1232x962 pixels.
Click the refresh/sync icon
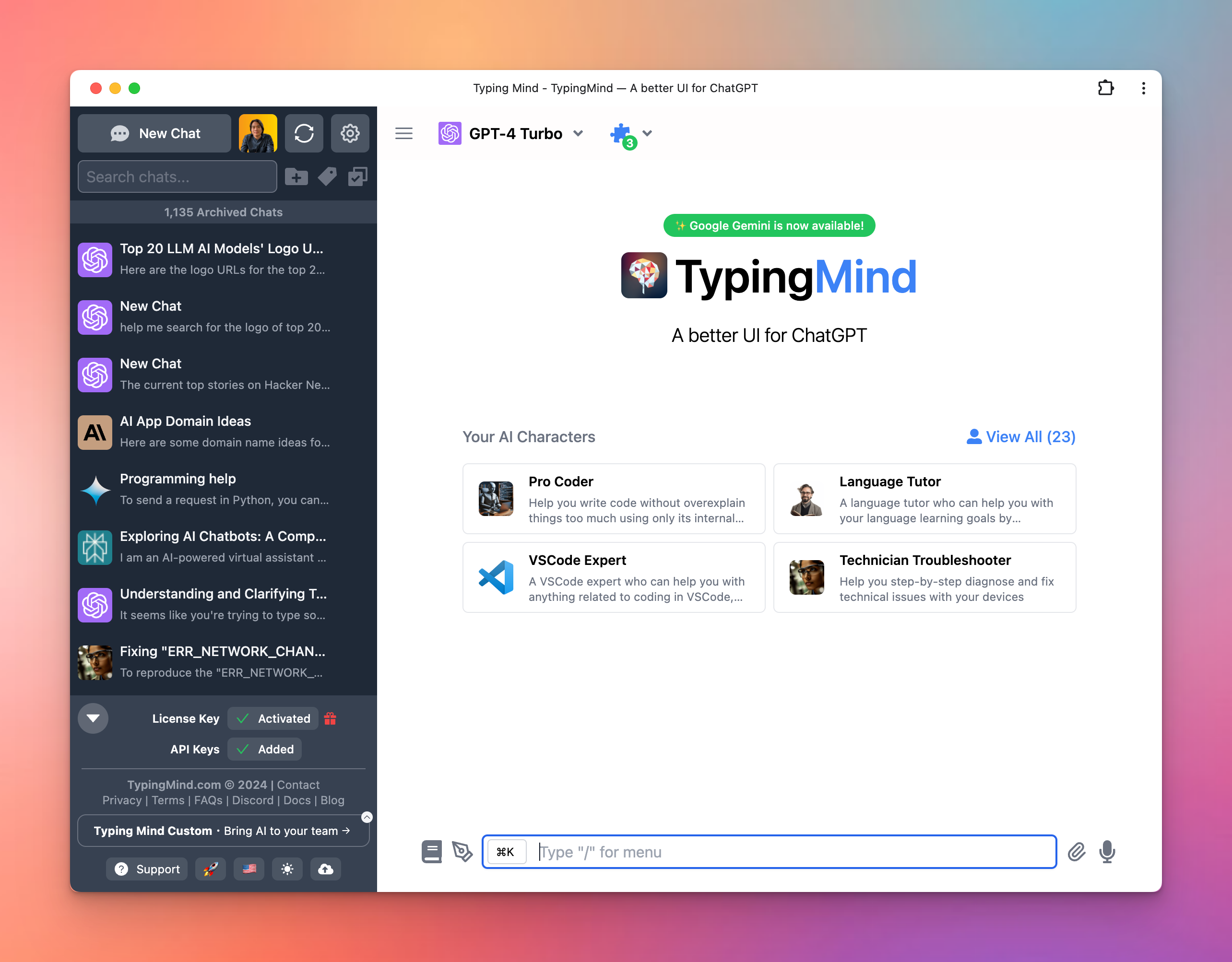point(305,133)
